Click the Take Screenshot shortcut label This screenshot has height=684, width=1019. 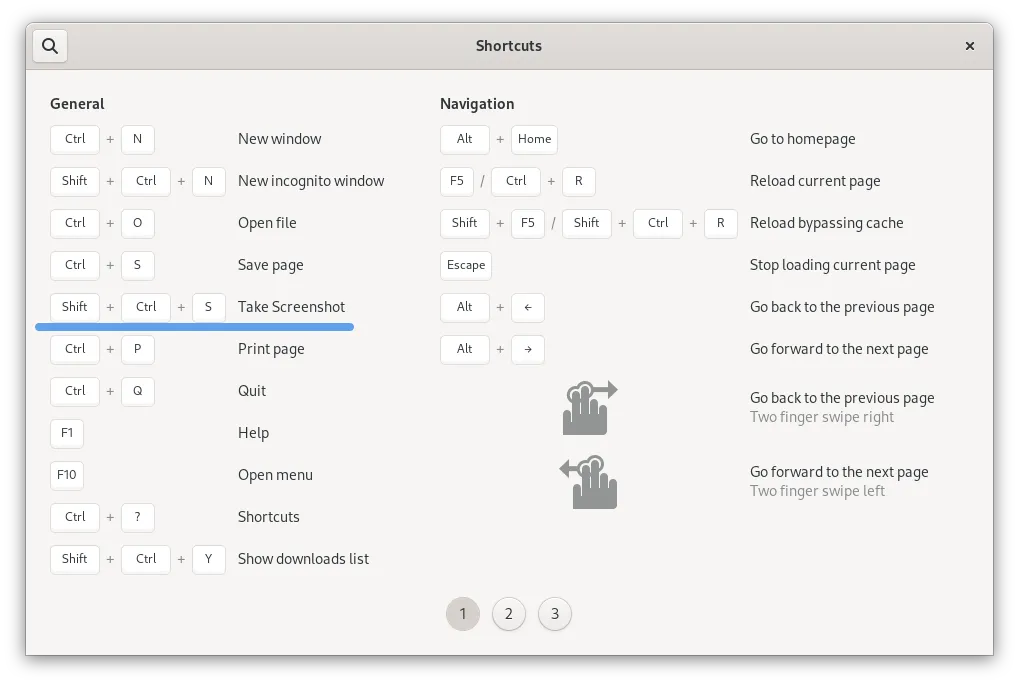291,307
